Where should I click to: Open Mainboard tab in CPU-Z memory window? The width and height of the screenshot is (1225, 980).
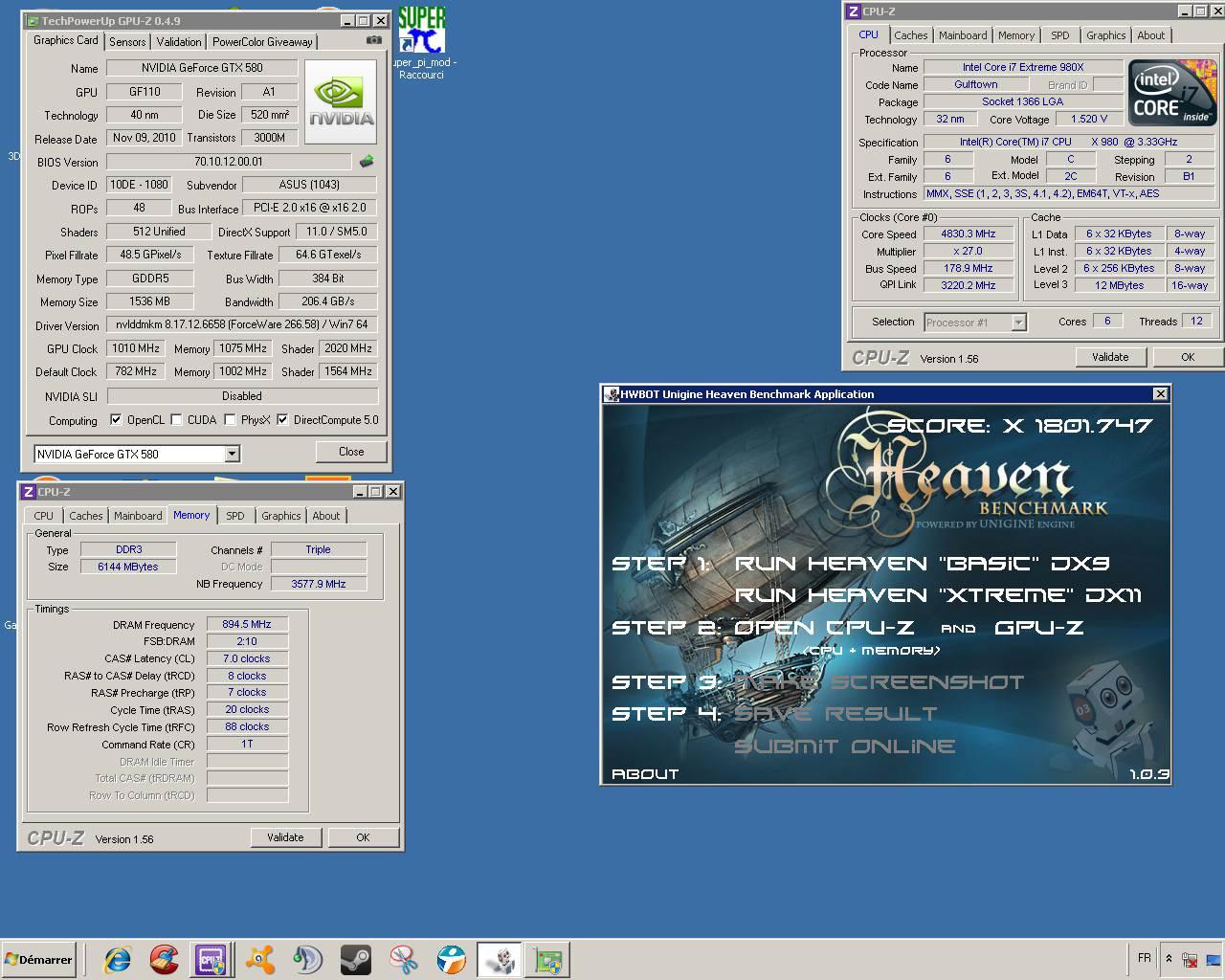138,516
